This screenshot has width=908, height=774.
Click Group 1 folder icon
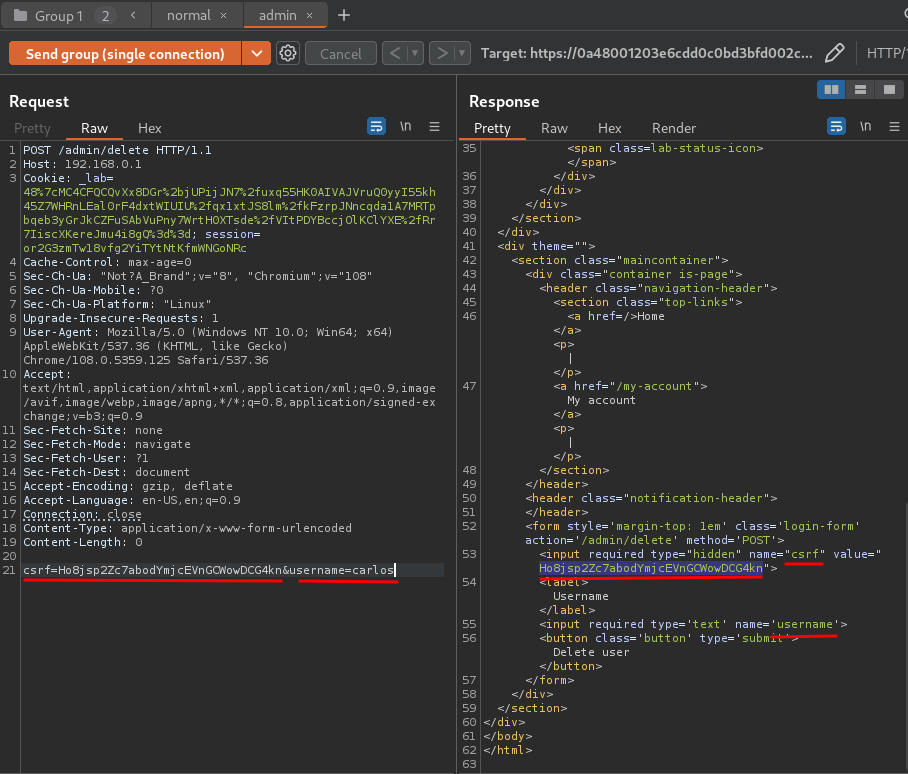point(20,15)
